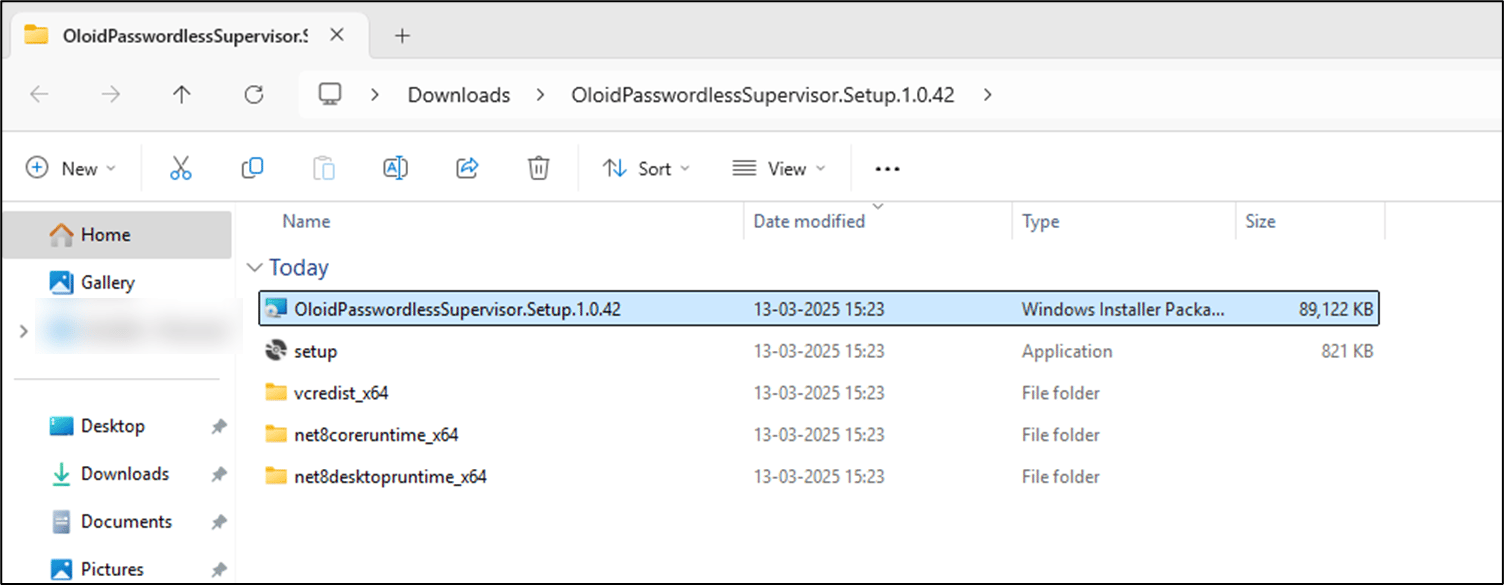Sort by the Type column header
This screenshot has width=1504, height=585.
(x=1040, y=222)
